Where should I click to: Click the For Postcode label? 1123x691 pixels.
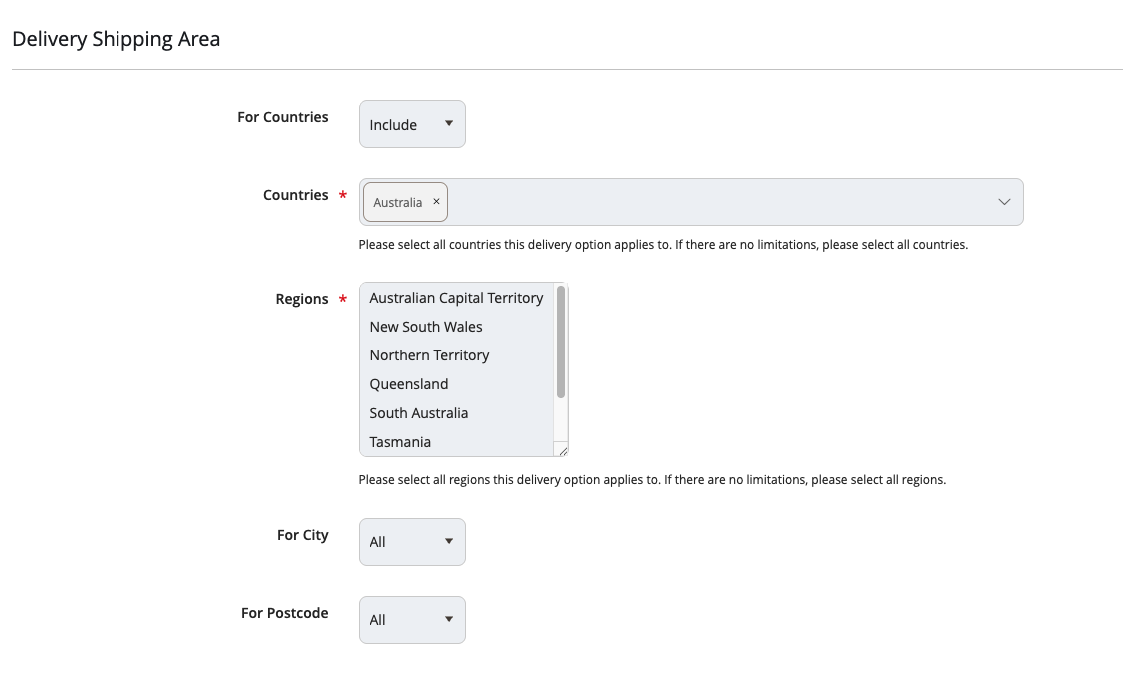point(284,613)
